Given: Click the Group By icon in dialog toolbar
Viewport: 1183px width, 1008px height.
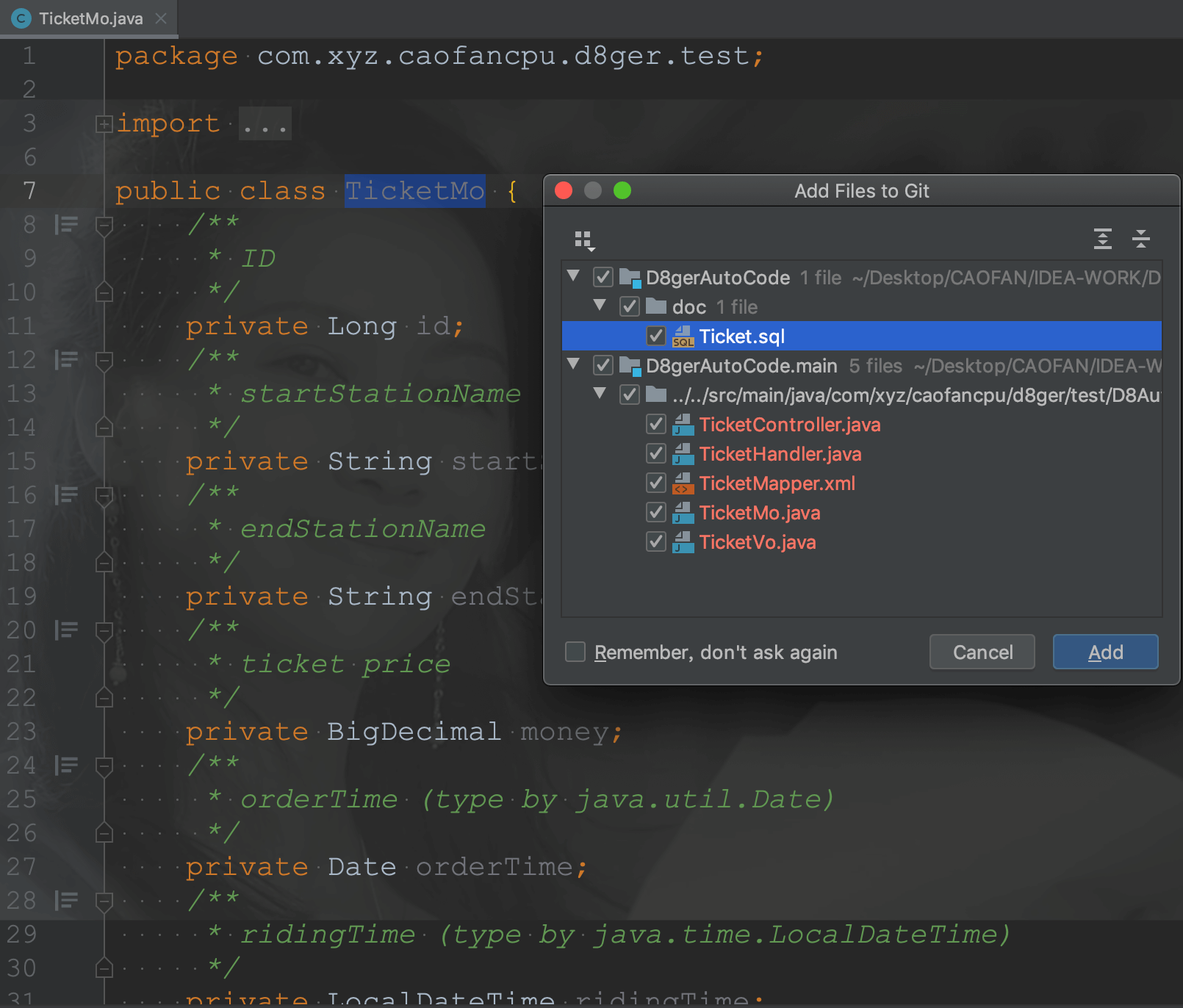Looking at the screenshot, I should pyautogui.click(x=585, y=240).
